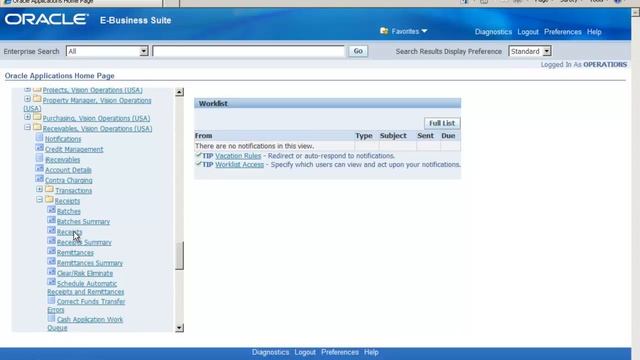640x360 pixels.
Task: Open Cash Application Work Queue link
Action: pos(85,323)
